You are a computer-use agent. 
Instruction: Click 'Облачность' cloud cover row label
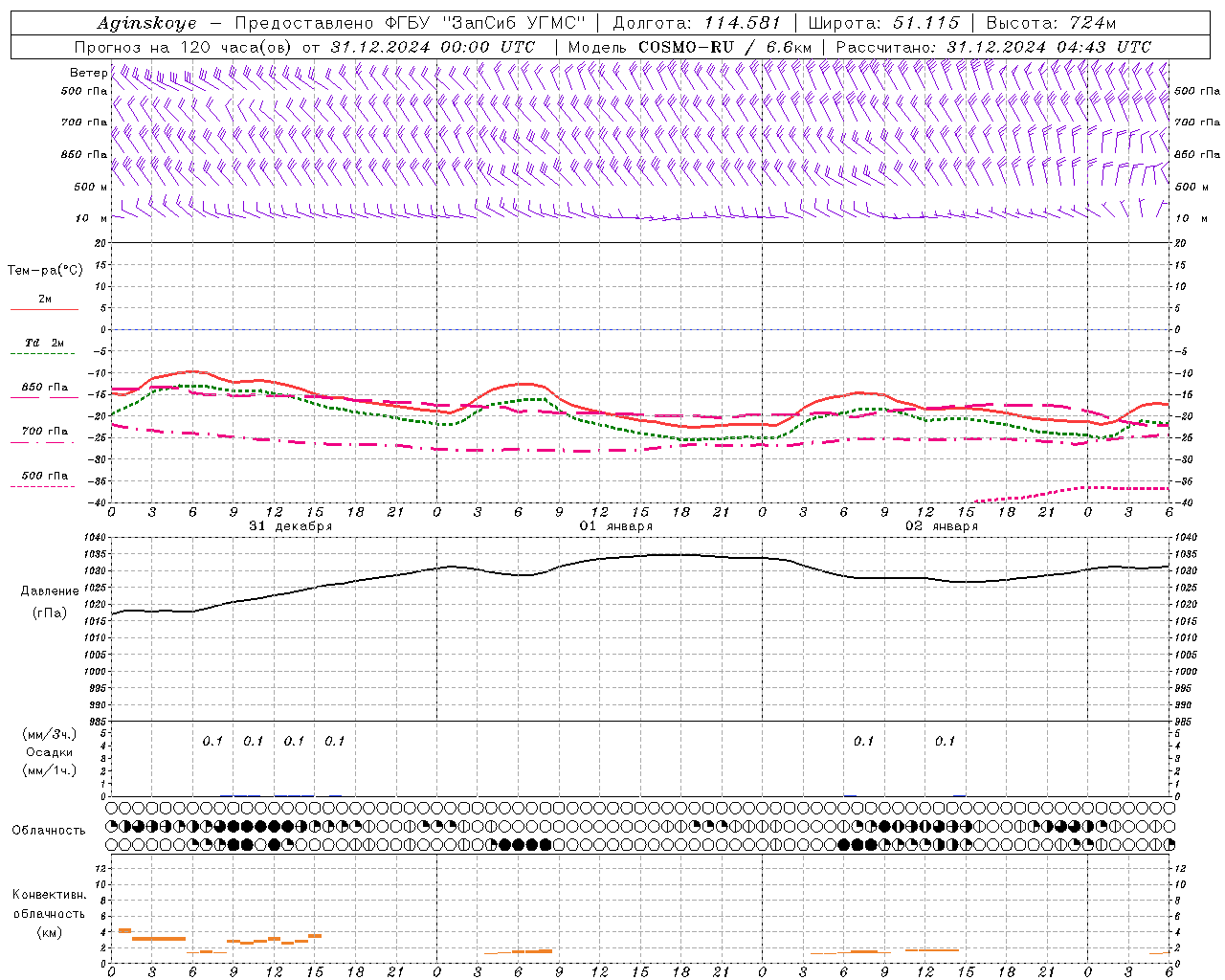[49, 831]
